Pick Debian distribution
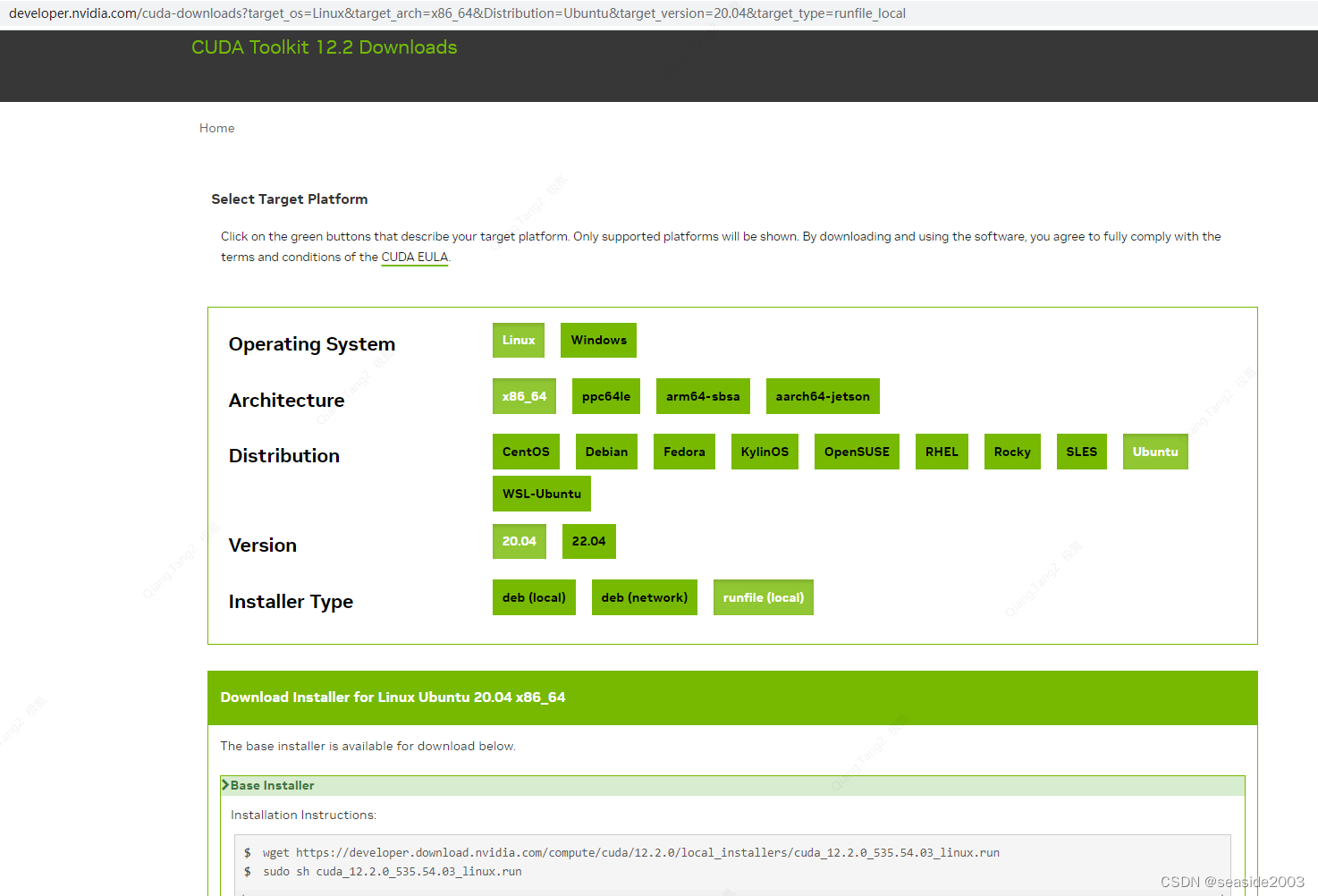Image resolution: width=1318 pixels, height=896 pixels. point(606,452)
